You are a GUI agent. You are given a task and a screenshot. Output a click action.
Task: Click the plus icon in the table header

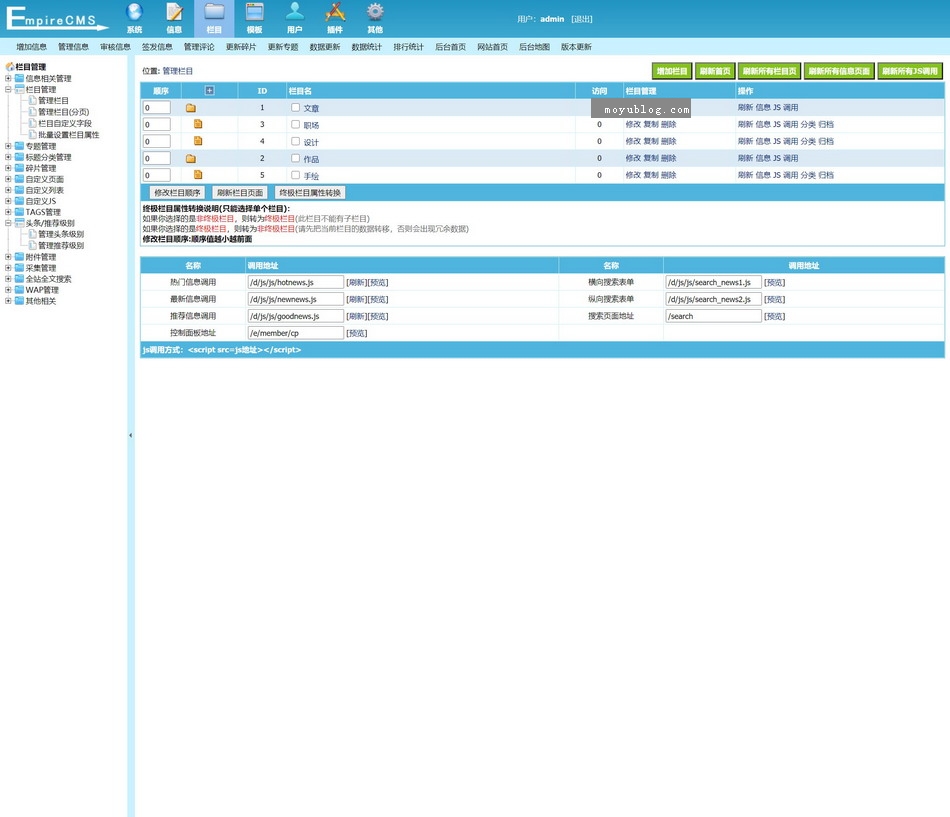(x=210, y=91)
